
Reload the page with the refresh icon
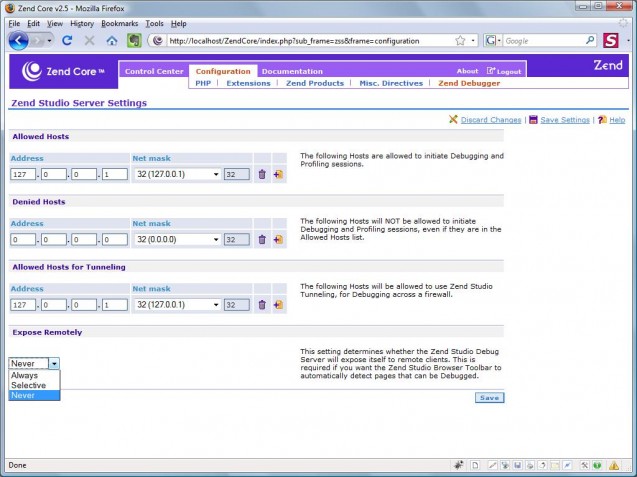(67, 40)
